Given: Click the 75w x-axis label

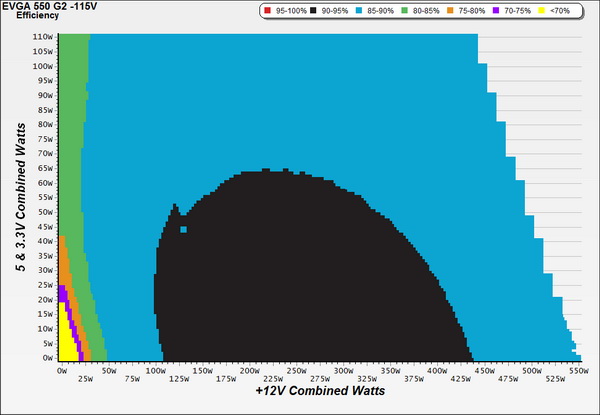Looking at the screenshot, I should (132, 379).
